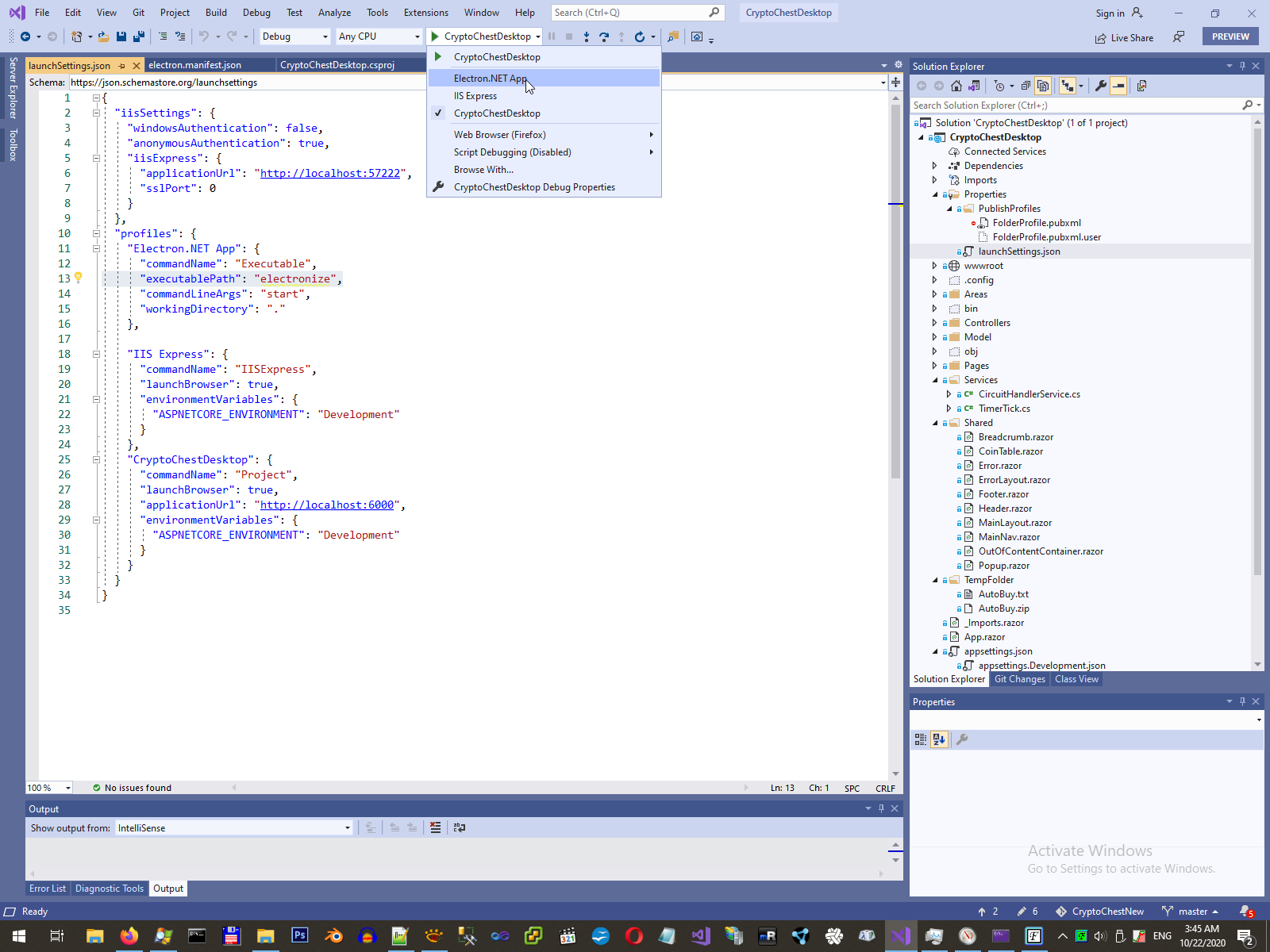
Task: Collapse the PublishProfiles folder
Action: [x=949, y=209]
